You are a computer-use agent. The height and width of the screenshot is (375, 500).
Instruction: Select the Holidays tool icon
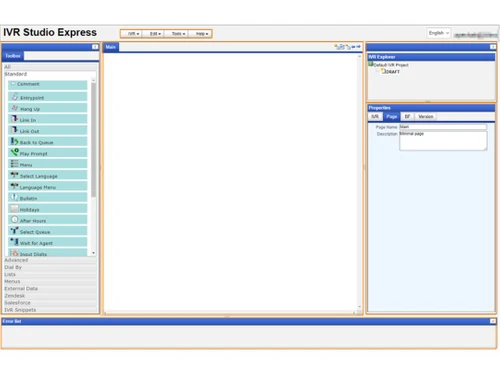click(14, 209)
